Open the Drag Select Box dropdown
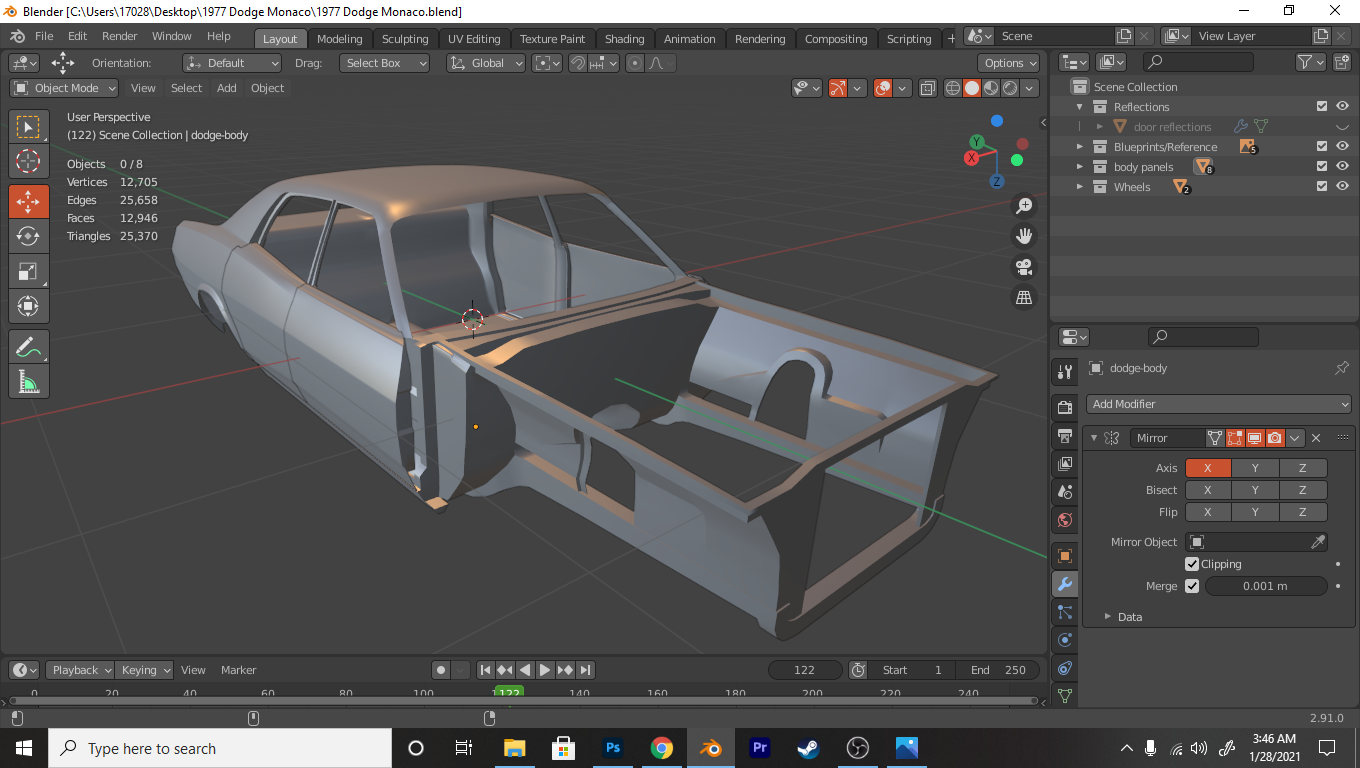Screen dimensions: 1360x768 [x=384, y=63]
